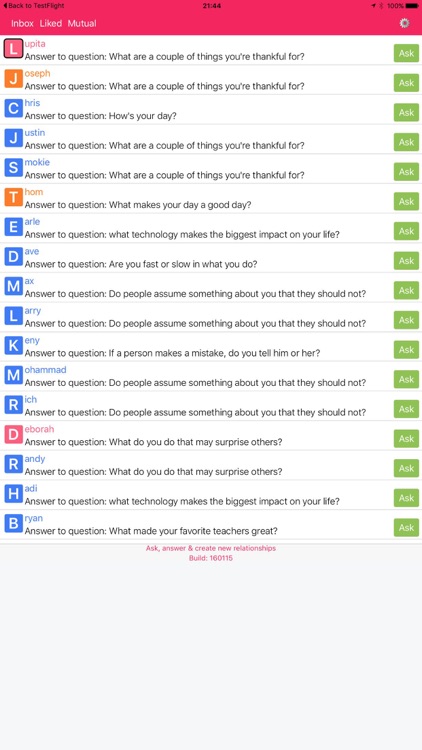Tap Joseph's orange J avatar
Viewport: 422px width, 750px height.
coord(13,78)
